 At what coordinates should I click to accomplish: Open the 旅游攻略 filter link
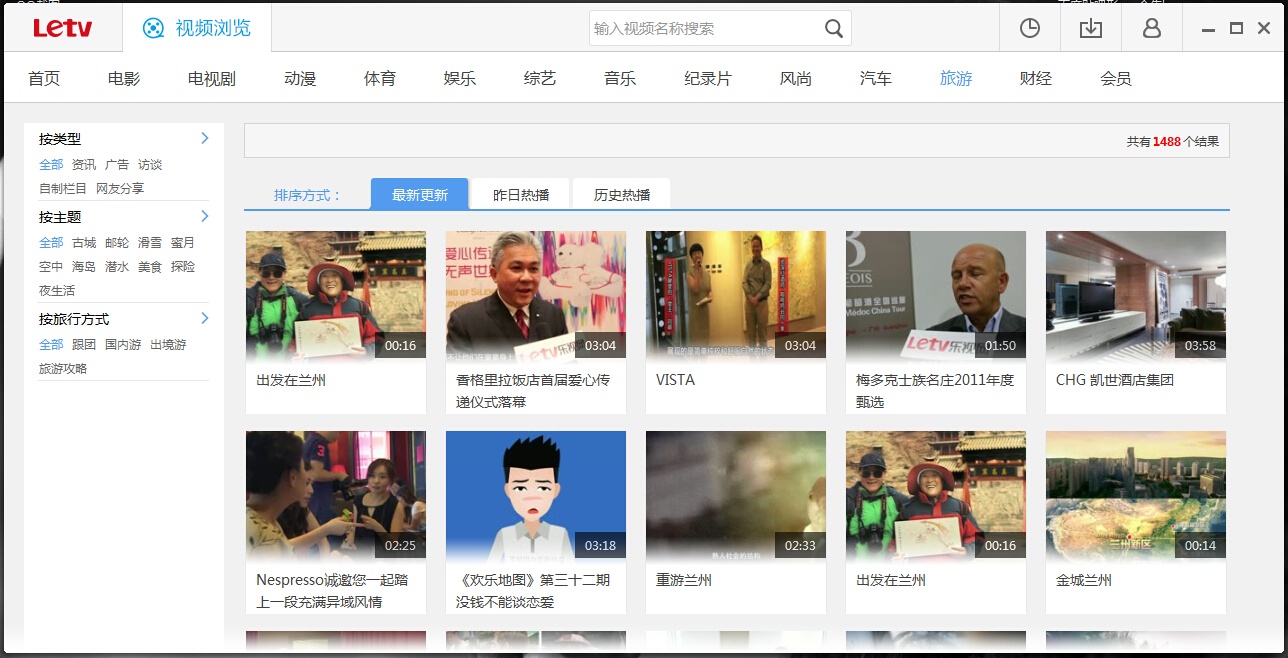tap(62, 368)
